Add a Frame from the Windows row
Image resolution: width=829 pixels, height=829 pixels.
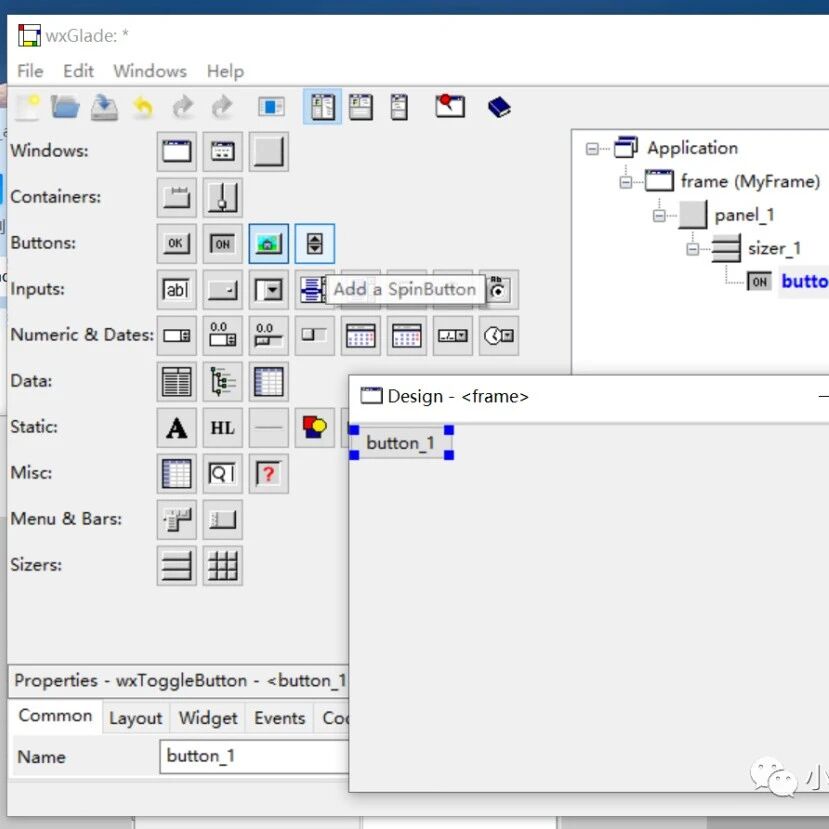coord(177,152)
